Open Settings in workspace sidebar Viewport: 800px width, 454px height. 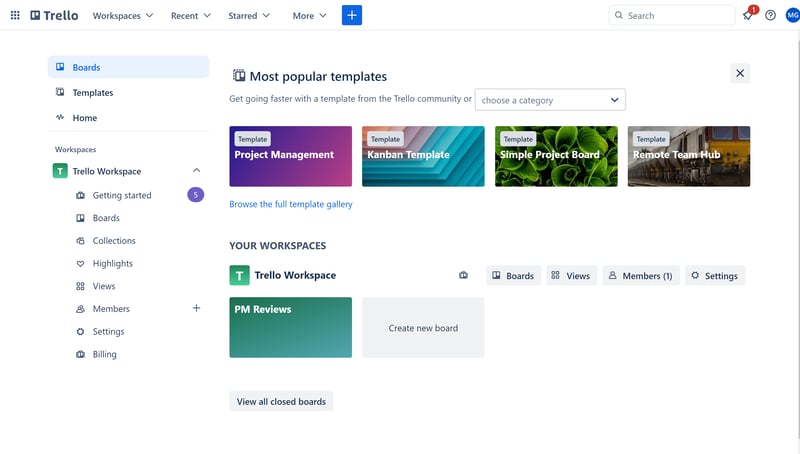[109, 332]
